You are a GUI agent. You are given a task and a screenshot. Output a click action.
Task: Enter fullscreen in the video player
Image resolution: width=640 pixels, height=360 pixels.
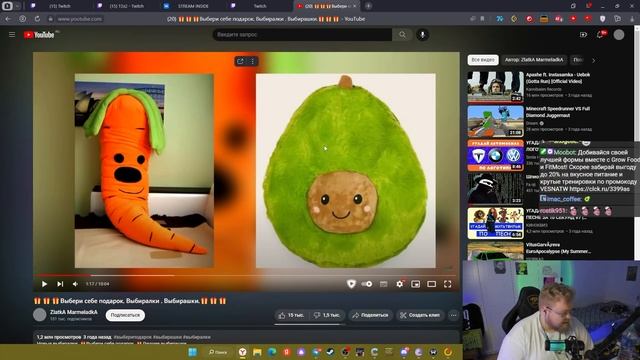click(448, 284)
